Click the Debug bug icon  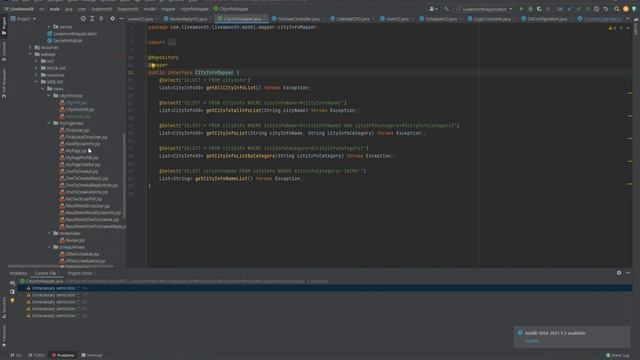(530, 9)
